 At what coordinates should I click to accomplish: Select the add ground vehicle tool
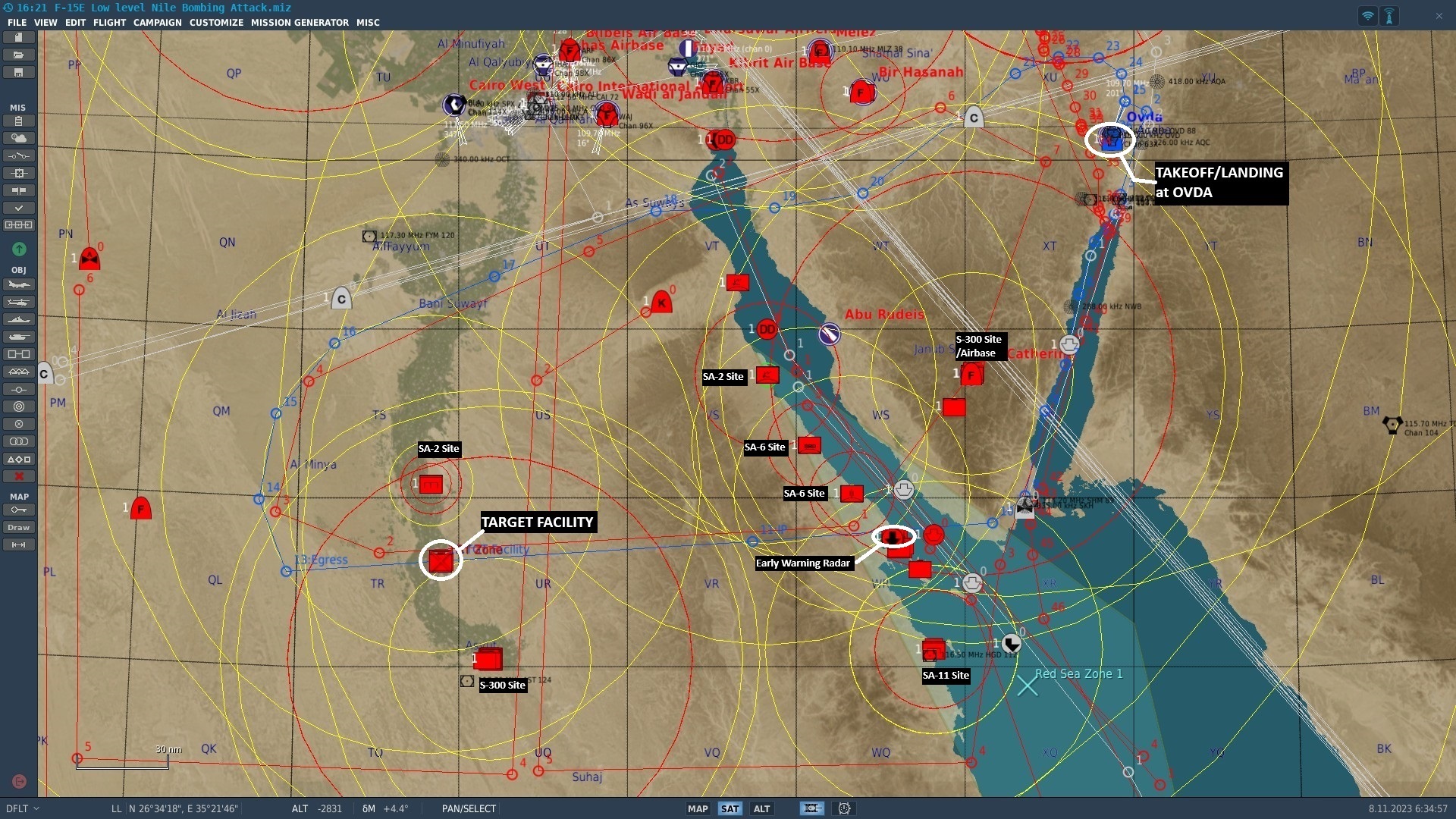pyautogui.click(x=19, y=337)
